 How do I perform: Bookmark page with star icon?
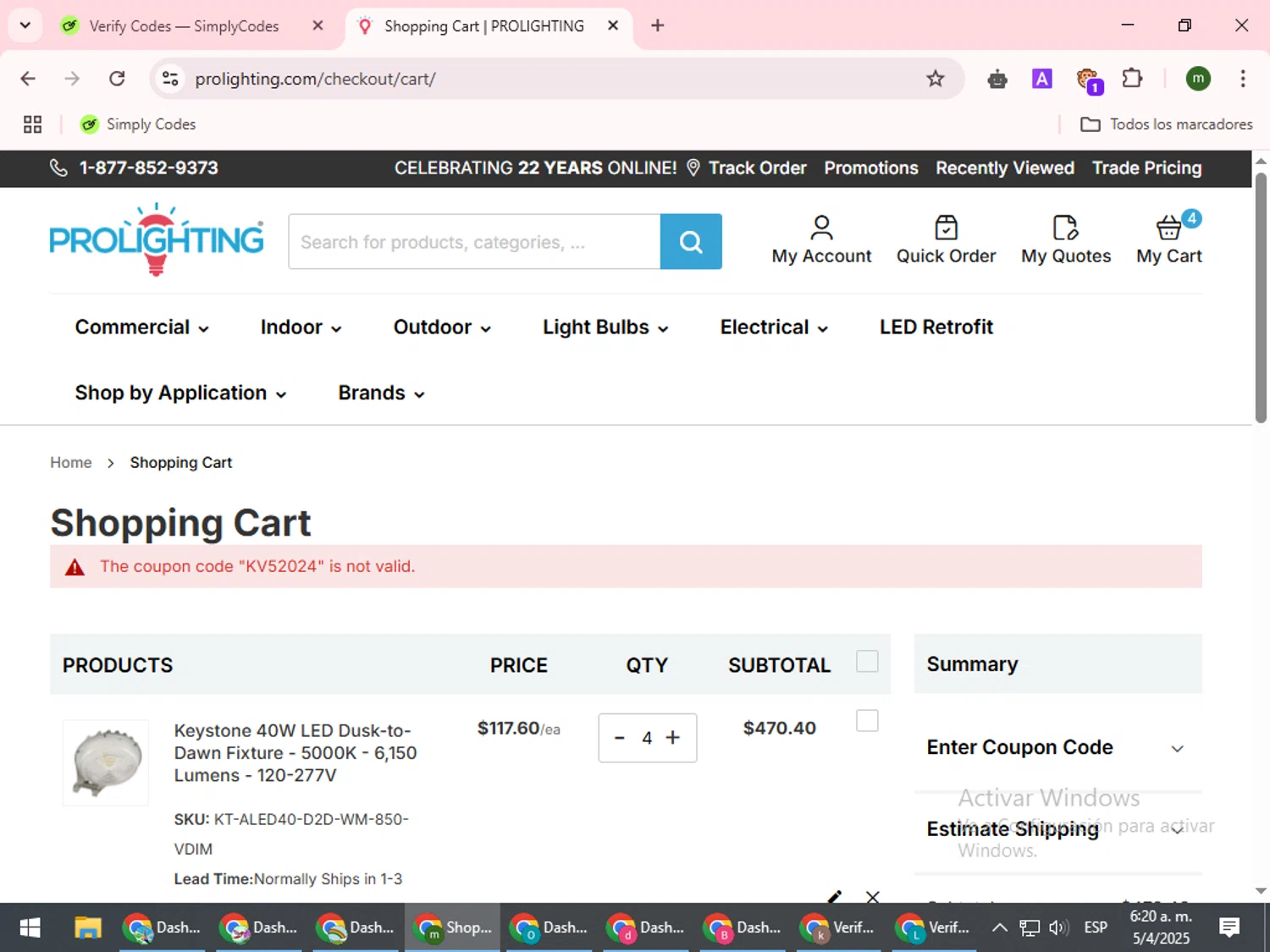[935, 79]
